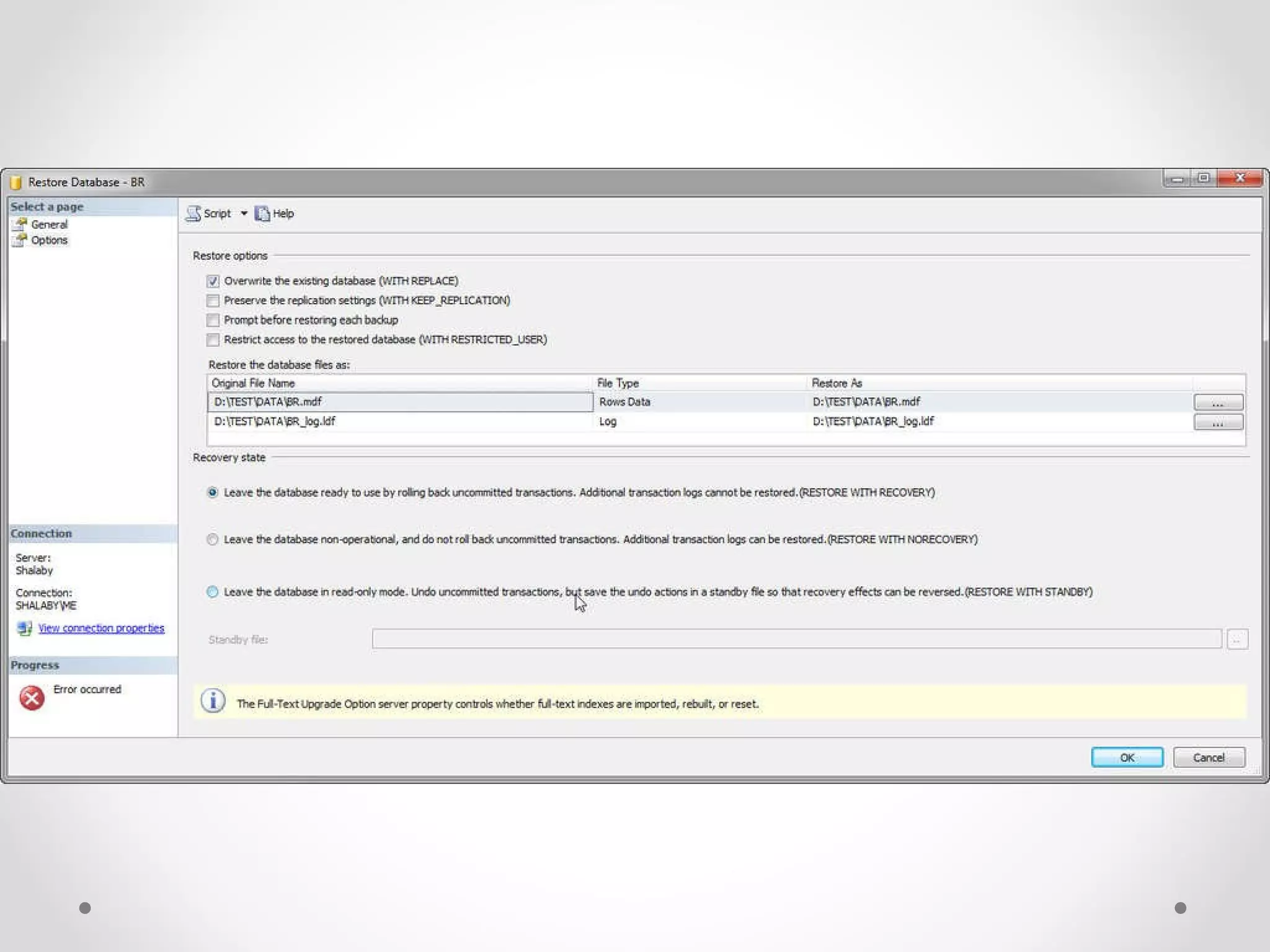1270x952 pixels.
Task: Select the Options page
Action: [49, 240]
